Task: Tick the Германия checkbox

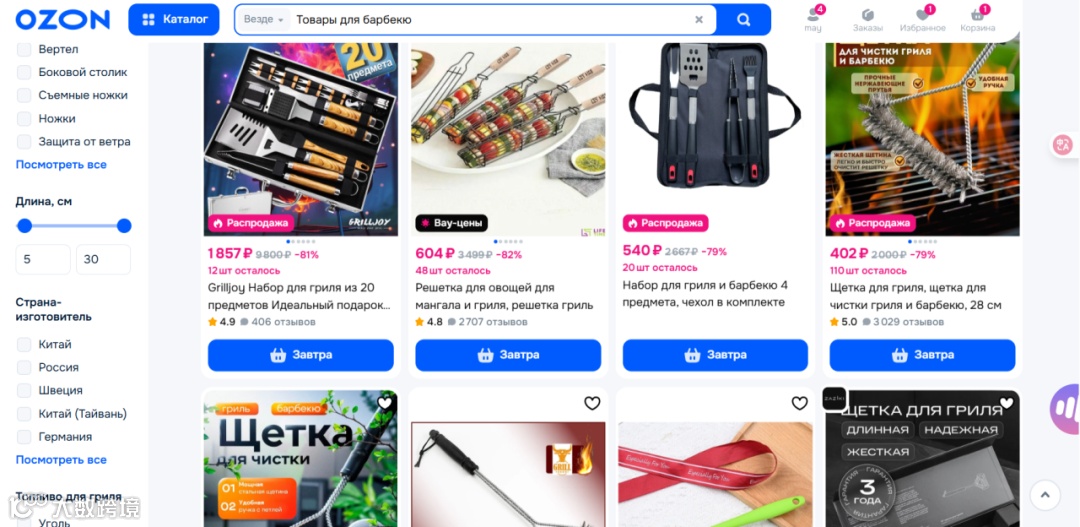Action: pos(24,437)
